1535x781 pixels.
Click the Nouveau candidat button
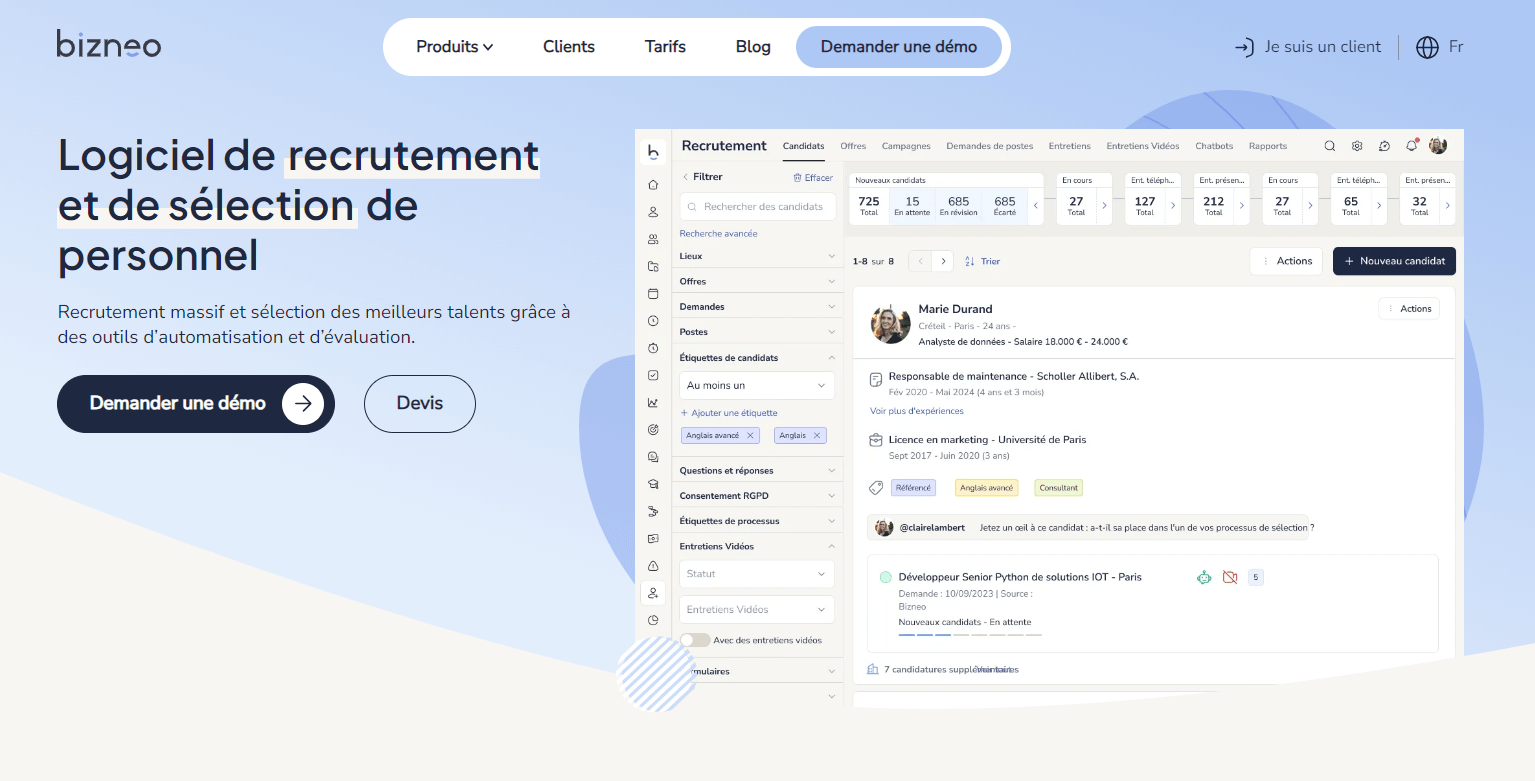(x=1394, y=261)
